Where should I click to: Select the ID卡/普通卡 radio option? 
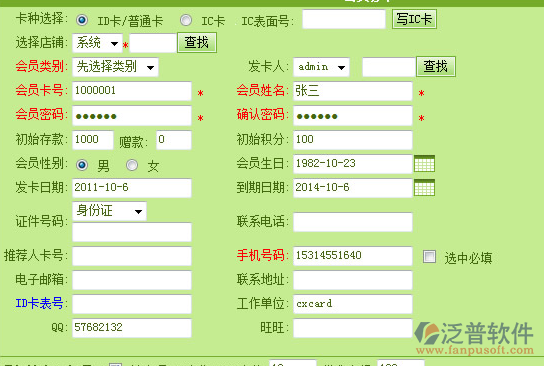(x=82, y=20)
